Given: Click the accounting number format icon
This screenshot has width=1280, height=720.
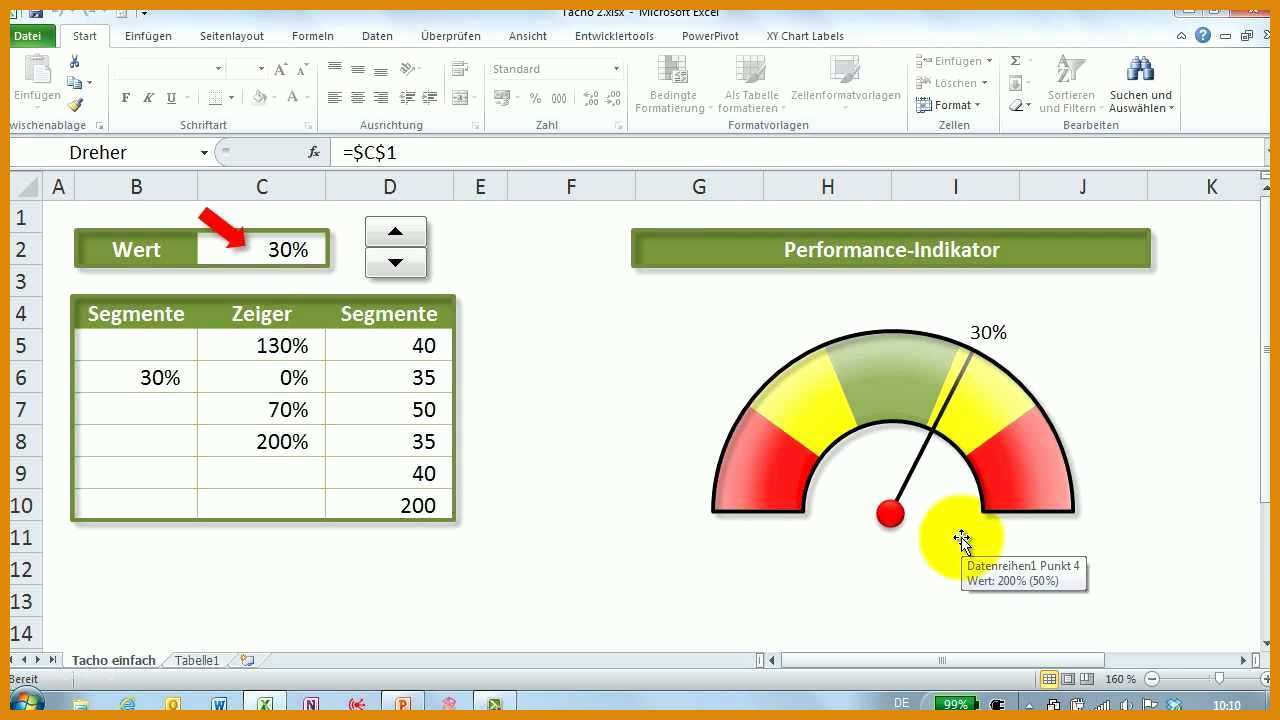Looking at the screenshot, I should coord(503,98).
